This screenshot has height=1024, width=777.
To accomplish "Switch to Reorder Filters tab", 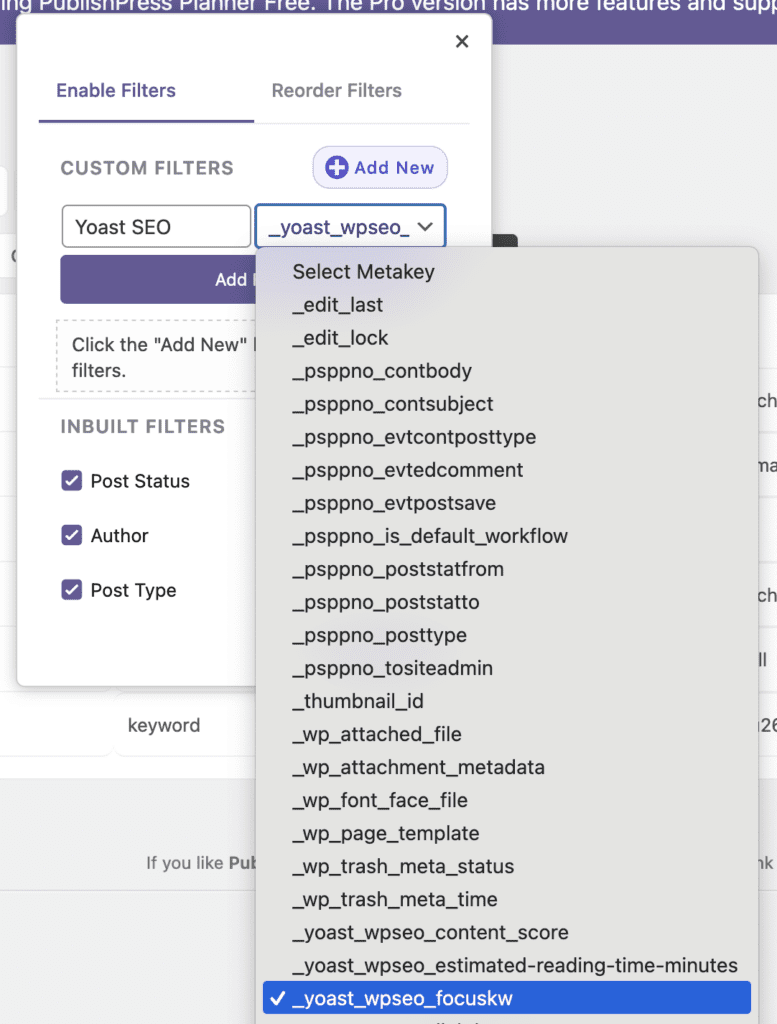I will (336, 90).
